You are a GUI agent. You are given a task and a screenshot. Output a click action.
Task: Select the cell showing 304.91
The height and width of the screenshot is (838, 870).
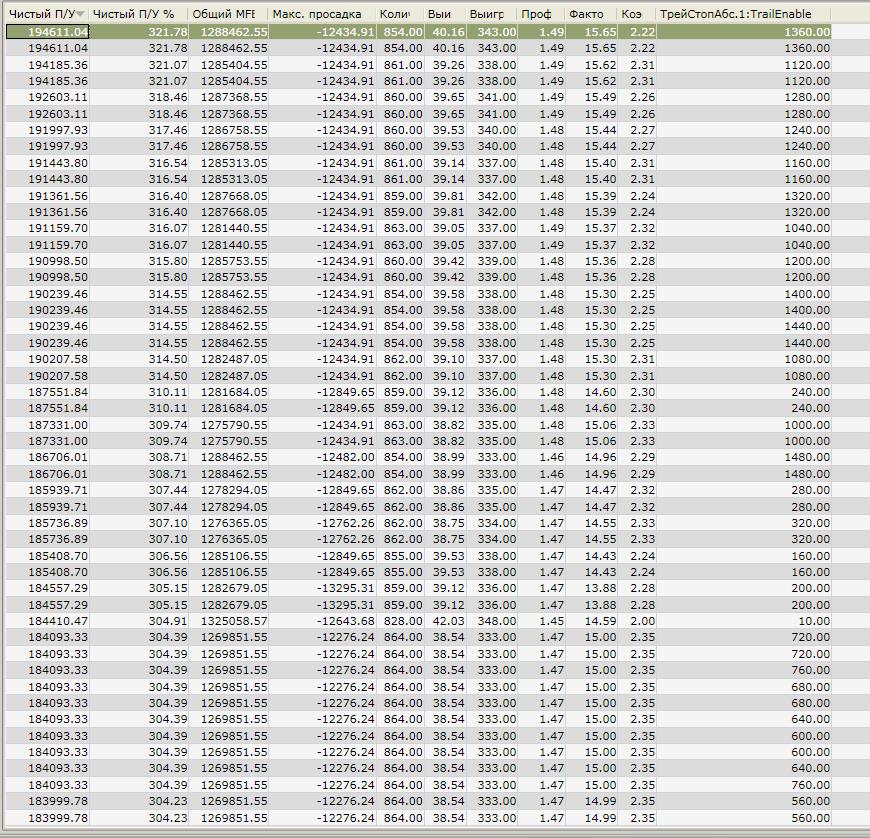pos(139,621)
